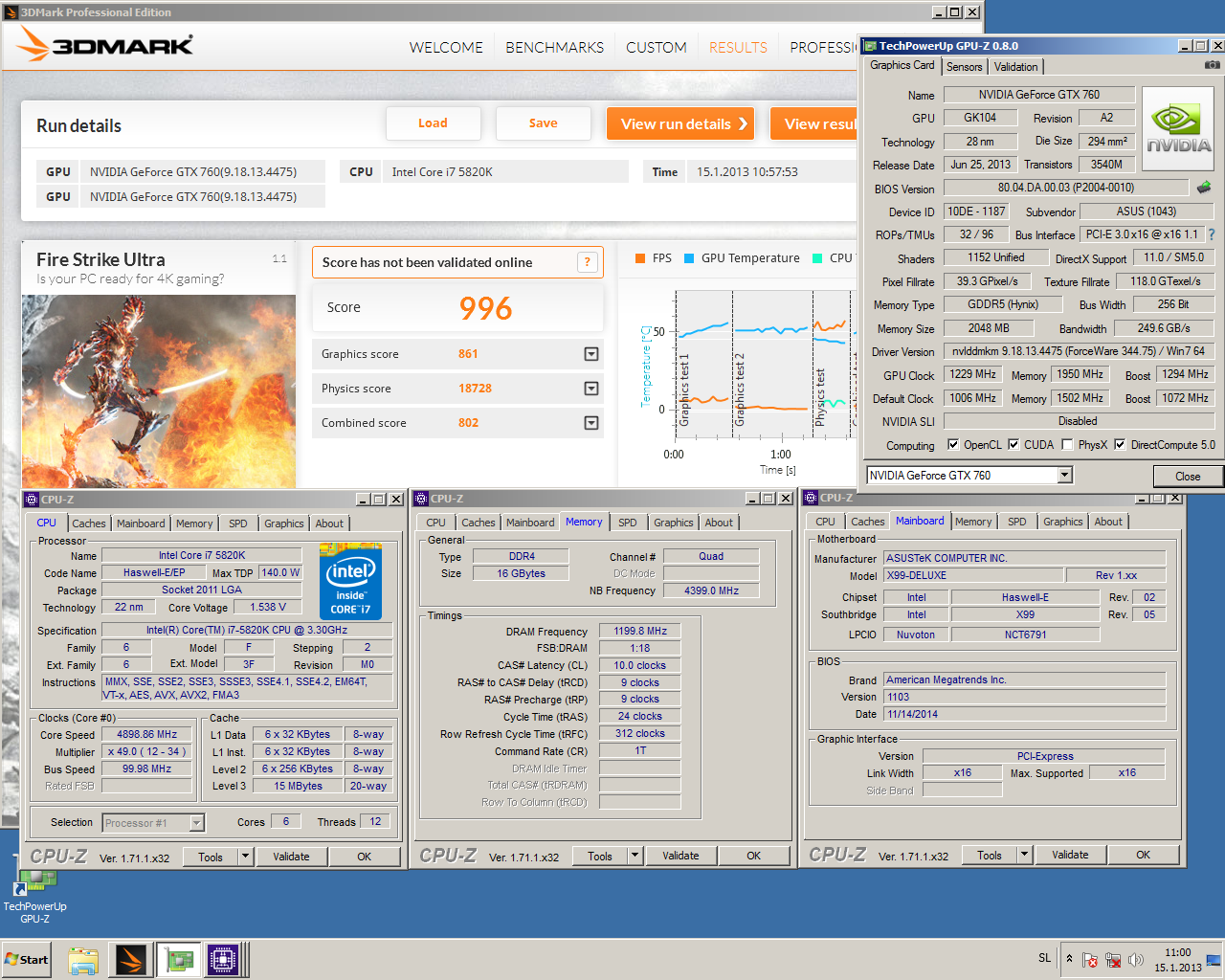Open the GPU selection dropdown in GPU-Z

(1064, 476)
